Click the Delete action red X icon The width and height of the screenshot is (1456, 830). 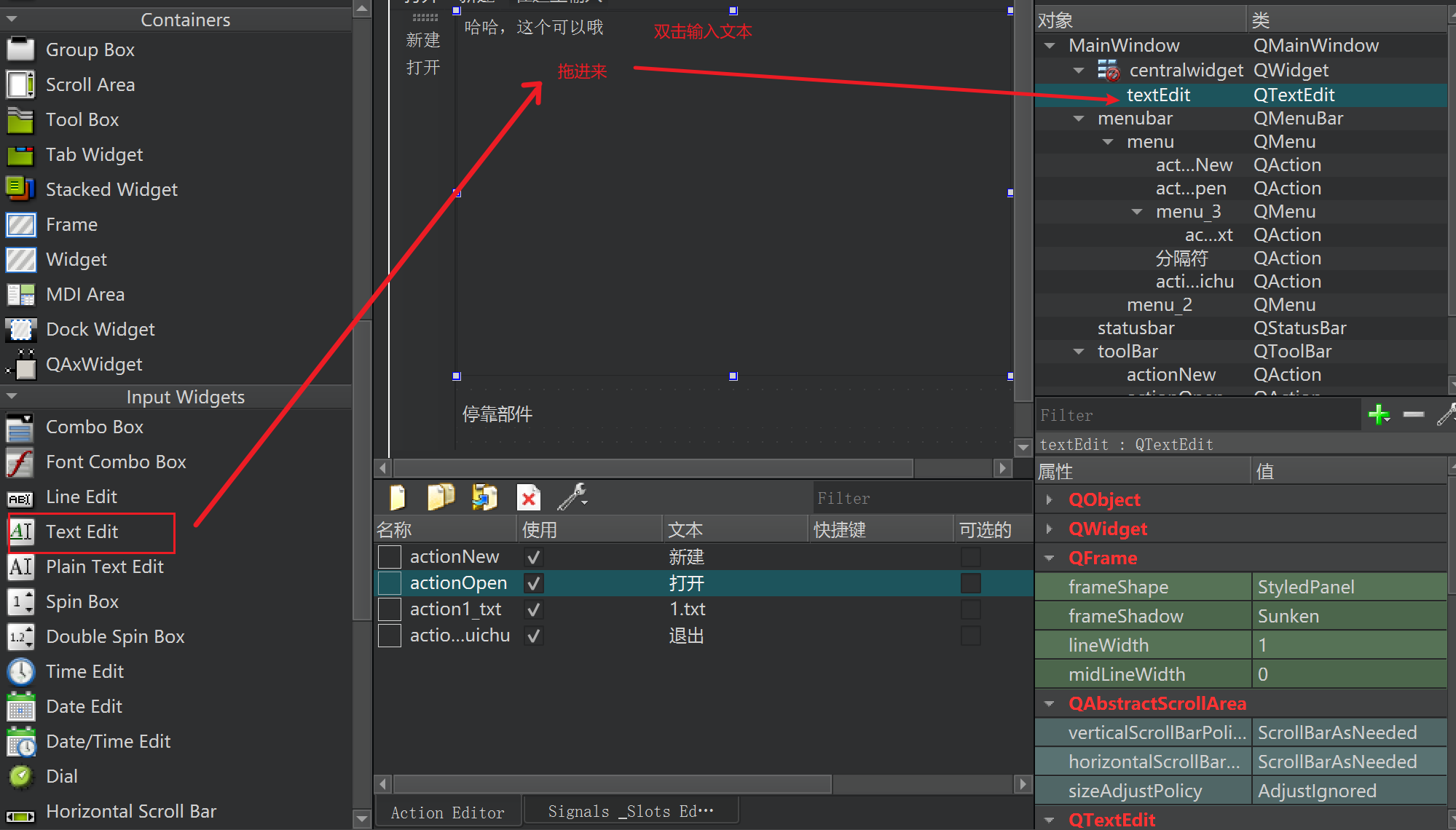point(528,497)
